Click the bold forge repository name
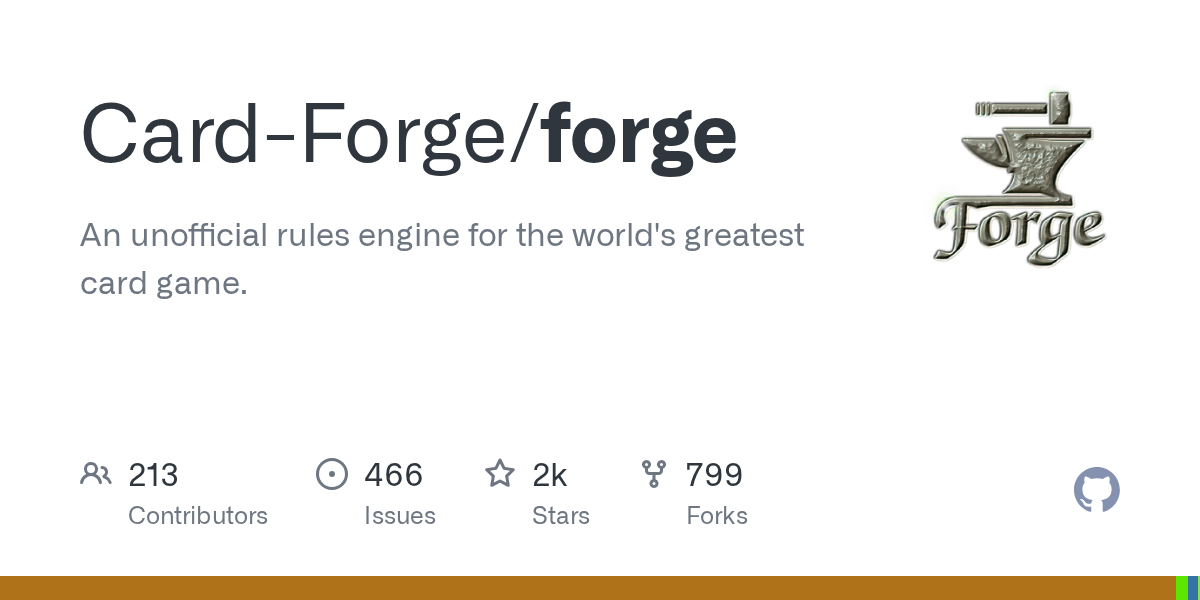 coord(640,134)
